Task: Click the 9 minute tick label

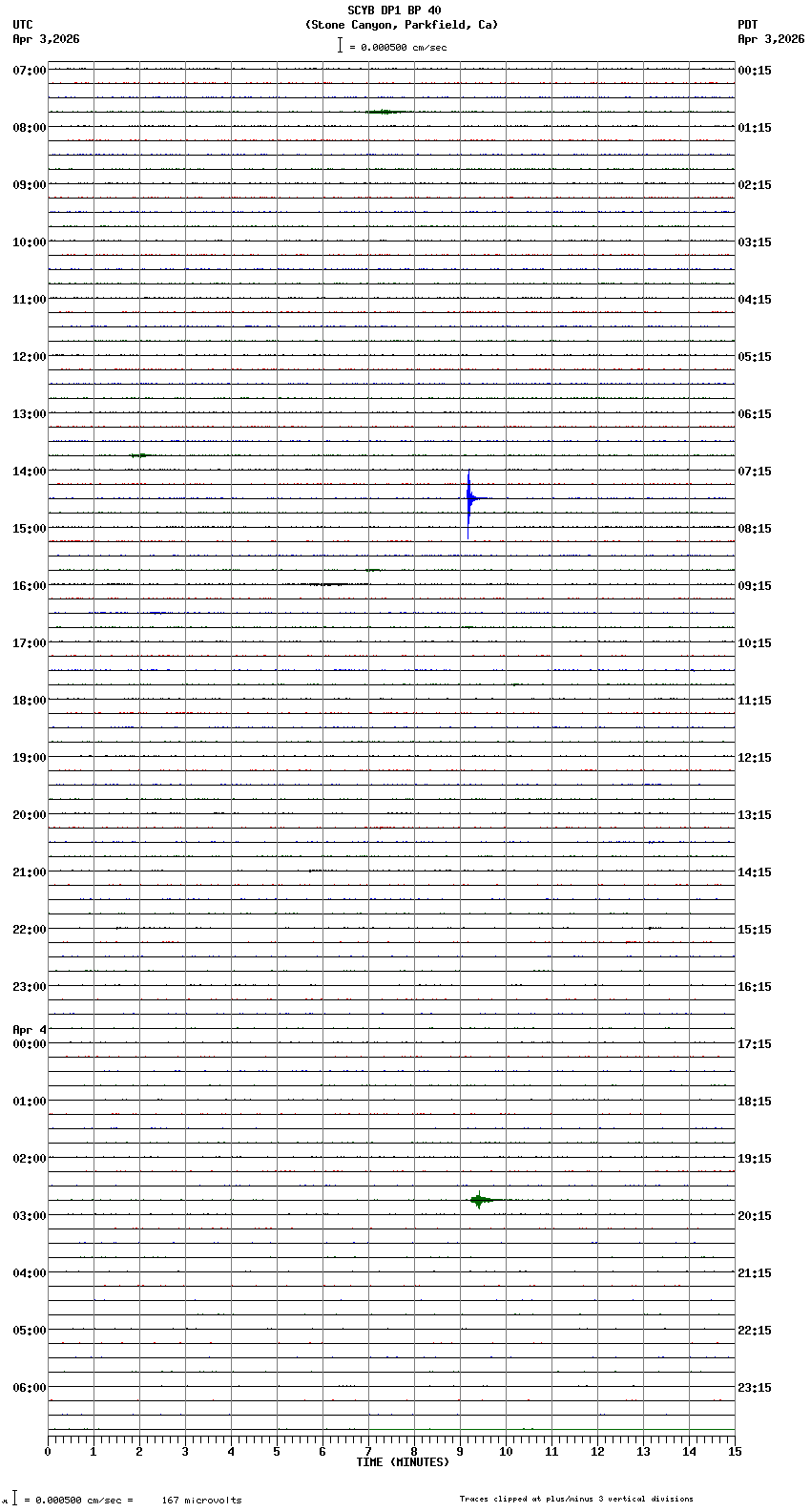Action: point(460,1452)
